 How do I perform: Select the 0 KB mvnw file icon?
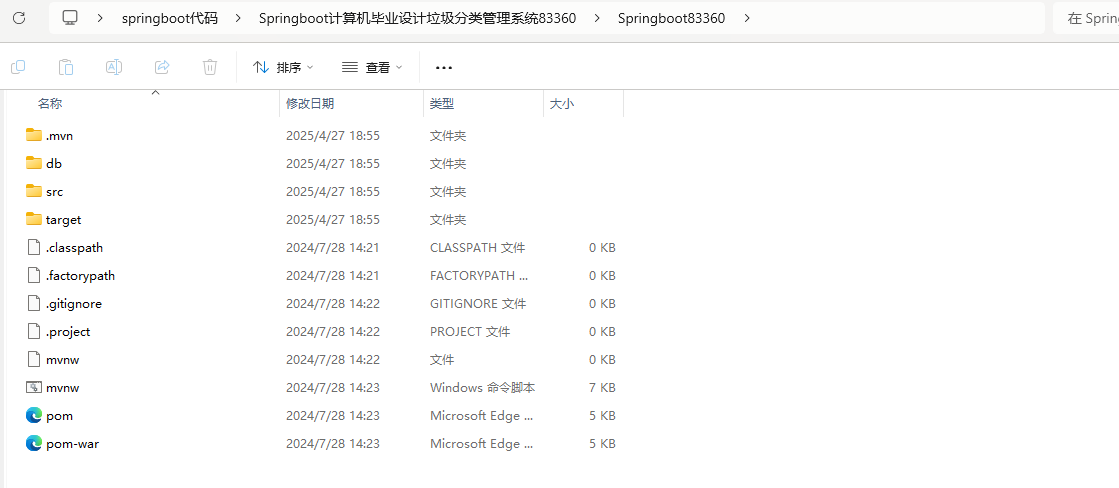click(x=34, y=360)
